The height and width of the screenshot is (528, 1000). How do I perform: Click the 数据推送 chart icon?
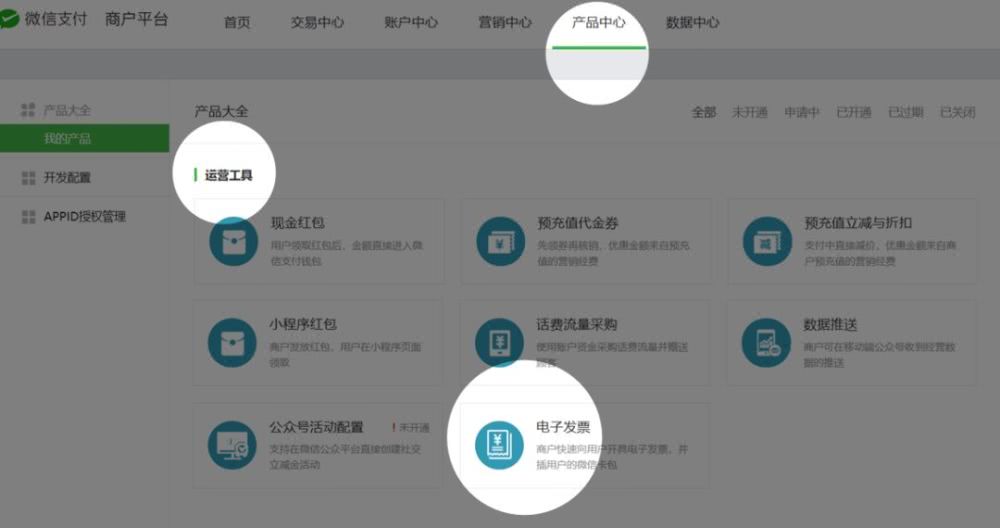(767, 343)
